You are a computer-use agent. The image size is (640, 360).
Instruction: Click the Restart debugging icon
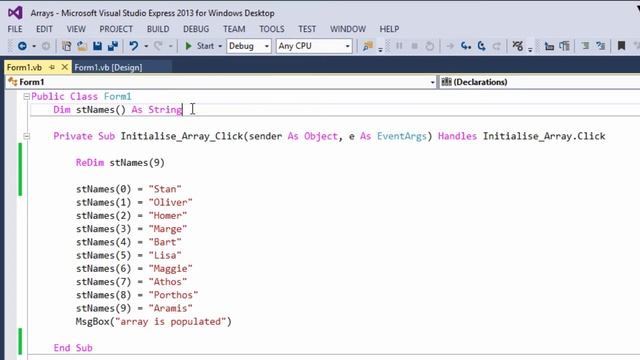429,46
